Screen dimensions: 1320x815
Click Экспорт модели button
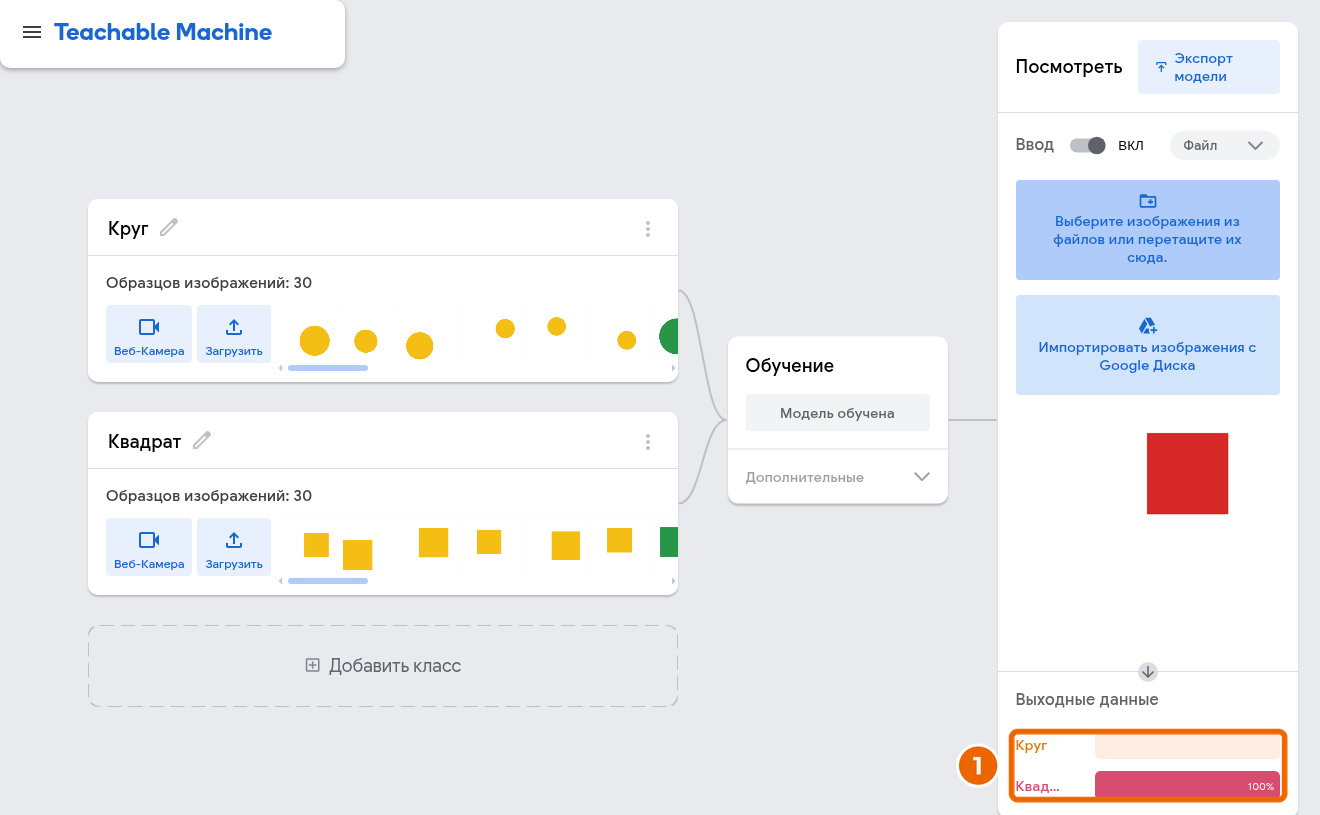click(x=1209, y=67)
